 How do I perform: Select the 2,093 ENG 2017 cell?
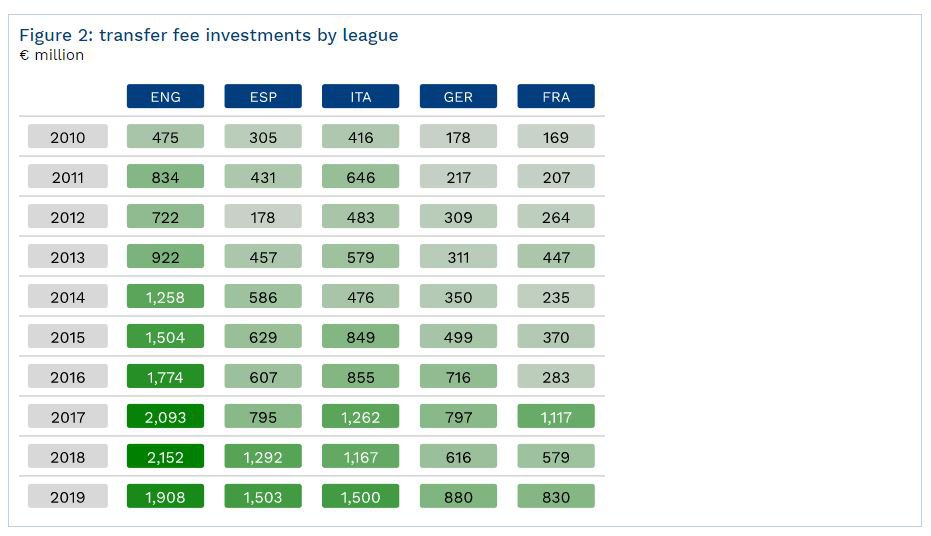pyautogui.click(x=165, y=416)
